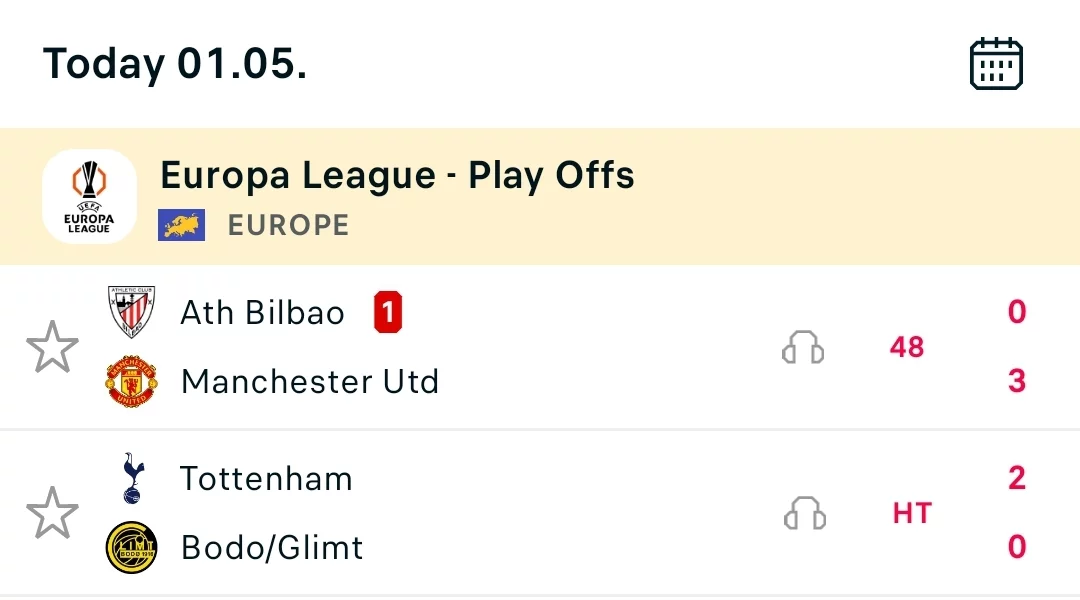Viewport: 1080px width, 600px height.
Task: Play audio commentary for Tottenham match
Action: coord(803,513)
